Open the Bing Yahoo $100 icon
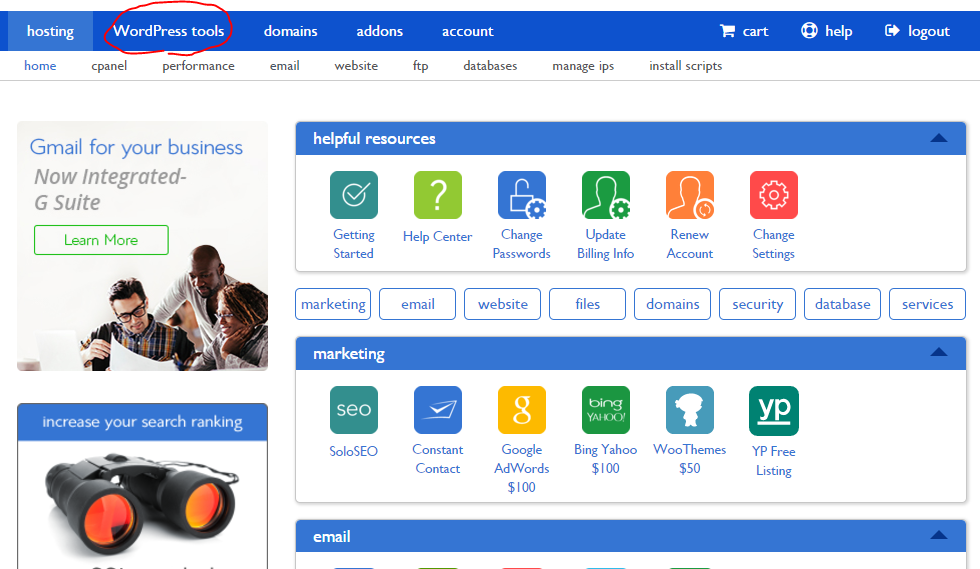The image size is (980, 569). coord(606,410)
